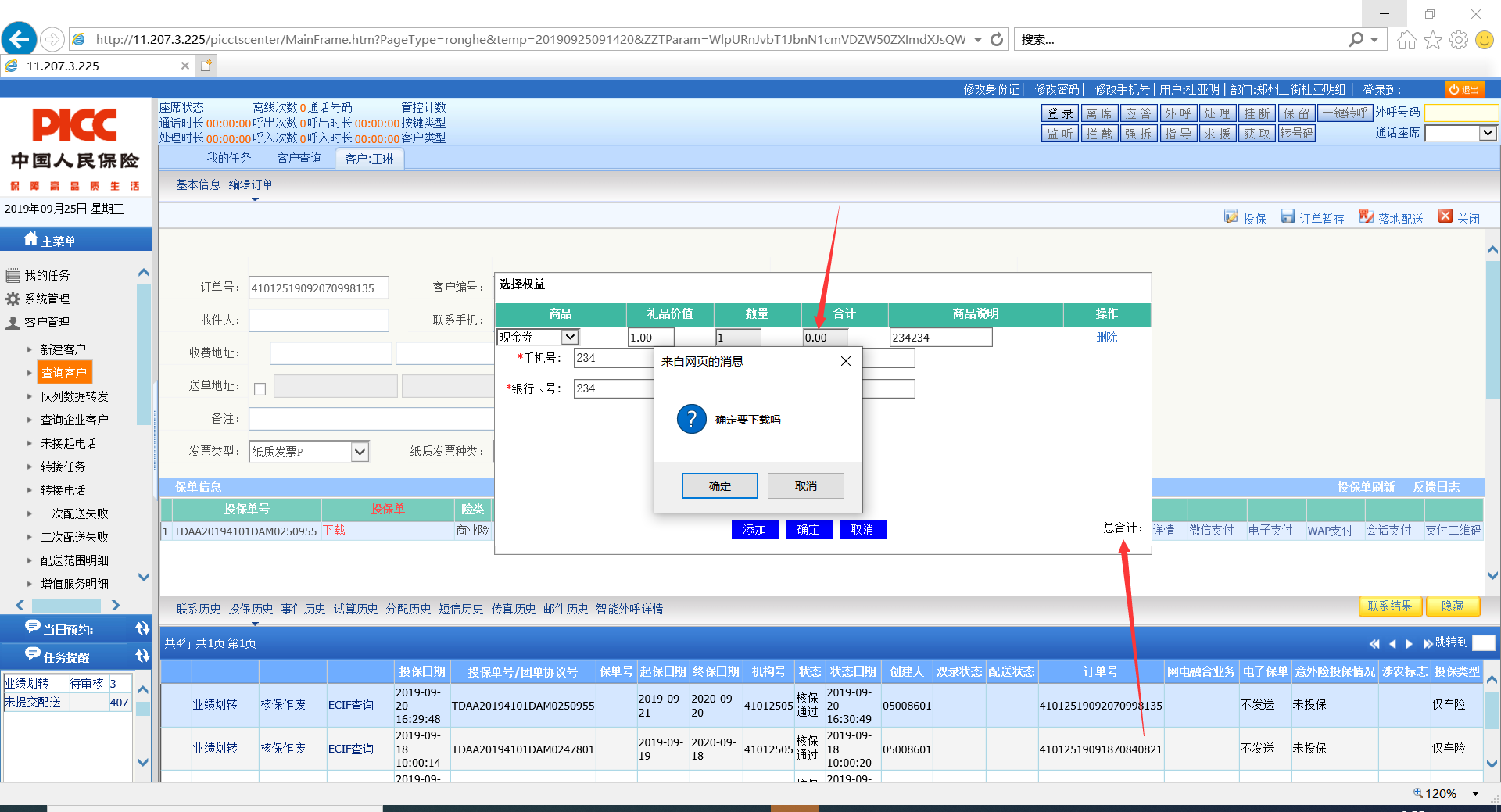Refresh the page with reload icon
The height and width of the screenshot is (812, 1501).
coord(997,40)
